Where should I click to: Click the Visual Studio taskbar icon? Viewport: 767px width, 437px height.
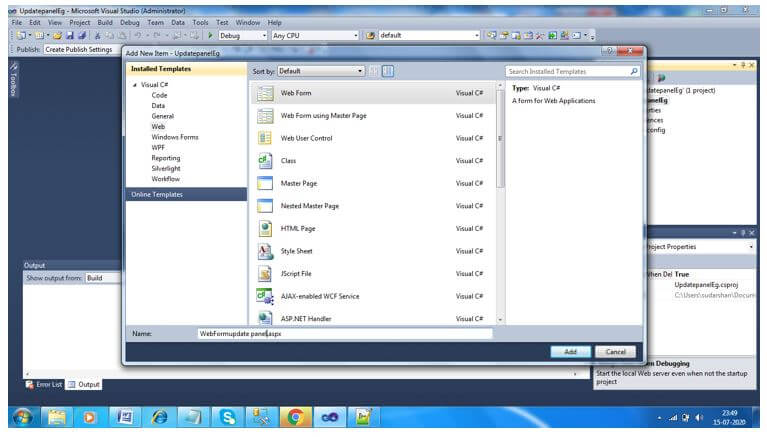pos(329,417)
